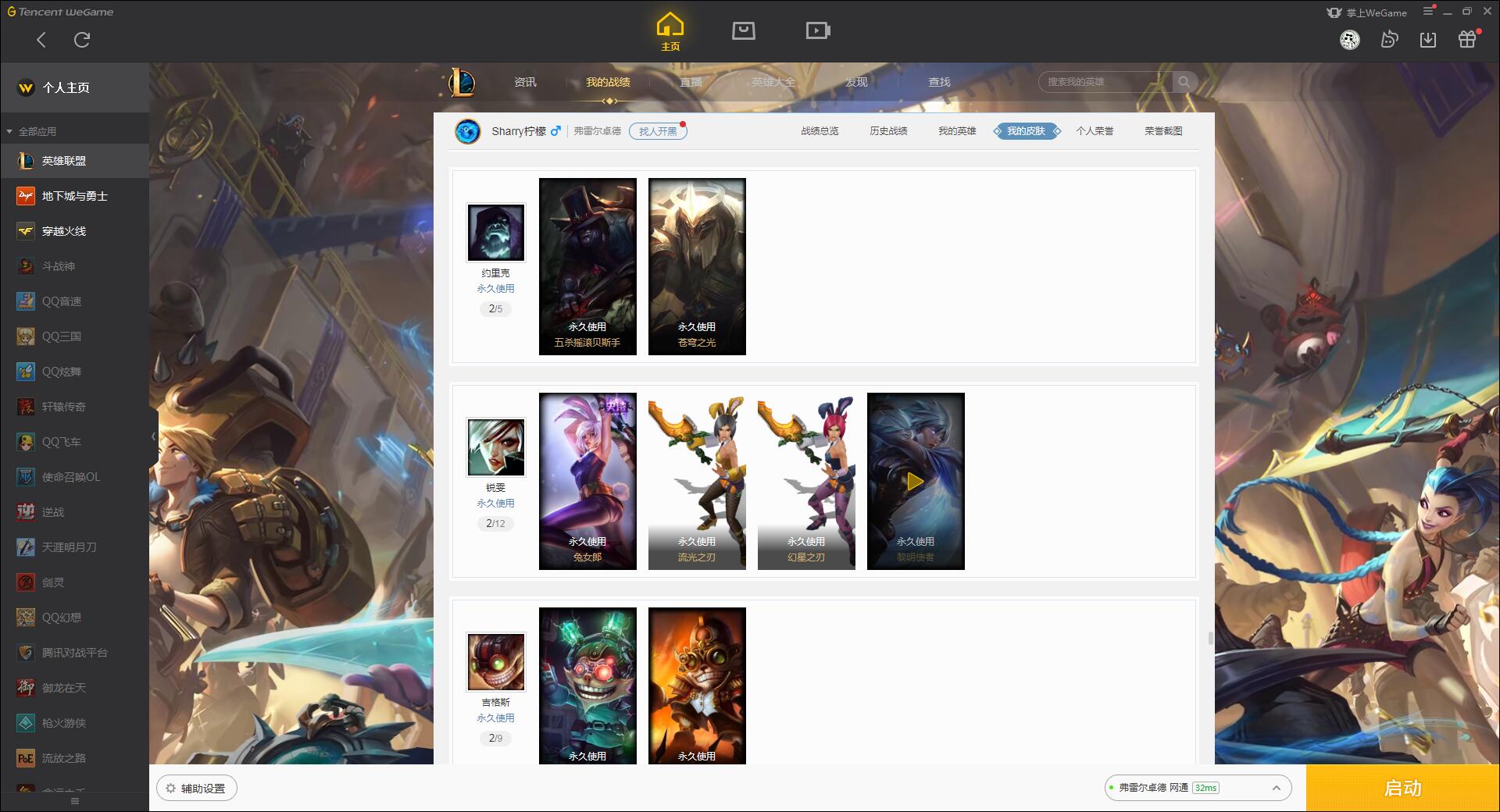Image resolution: width=1500 pixels, height=812 pixels.
Task: Switch to the 直播 tab
Action: tap(691, 82)
